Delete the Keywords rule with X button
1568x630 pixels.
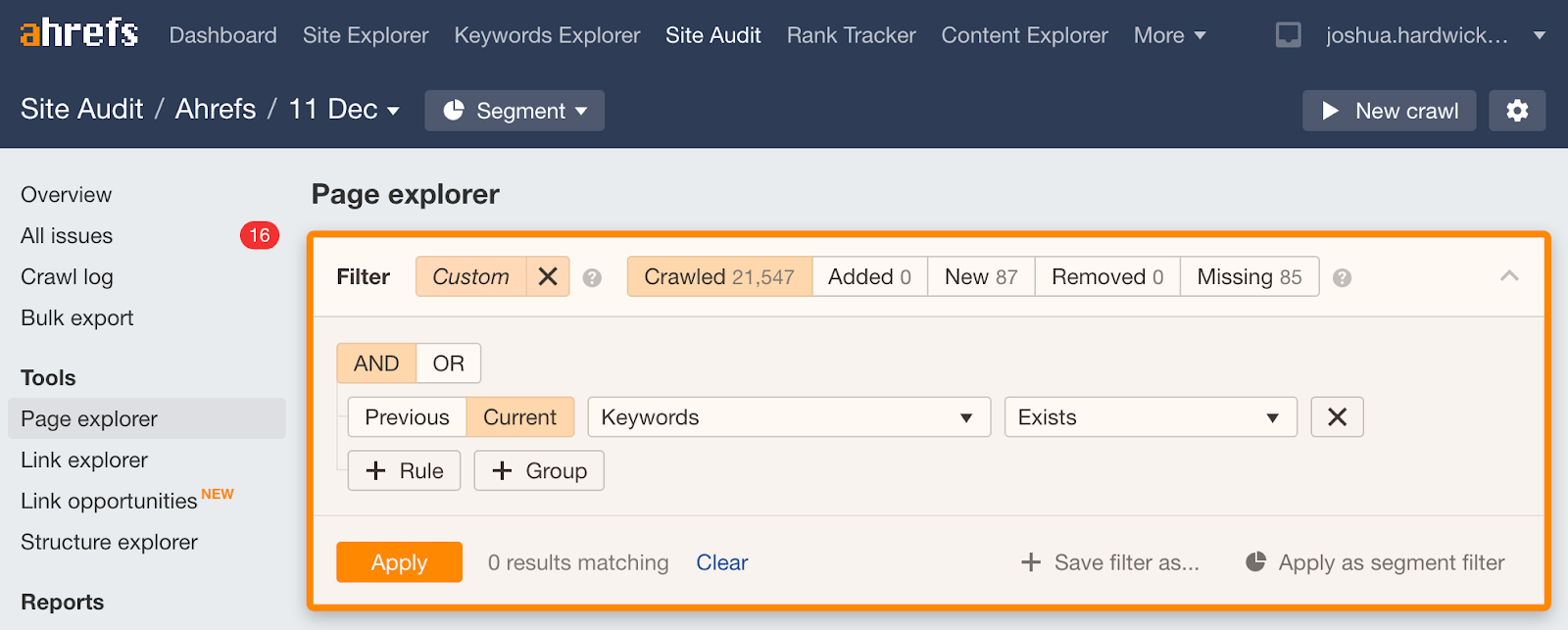click(1337, 417)
